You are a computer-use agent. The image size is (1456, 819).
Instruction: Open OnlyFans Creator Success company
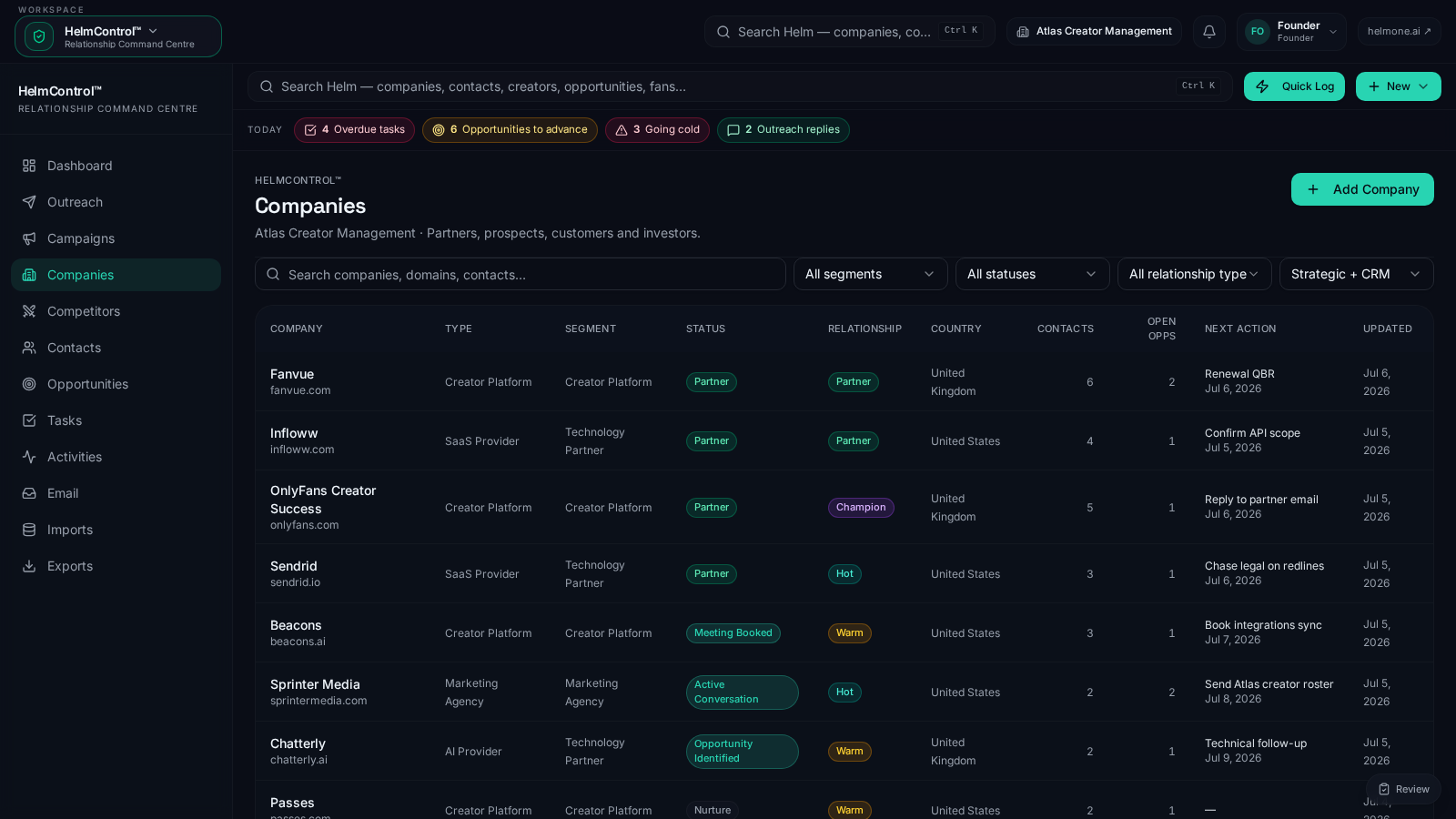(323, 500)
